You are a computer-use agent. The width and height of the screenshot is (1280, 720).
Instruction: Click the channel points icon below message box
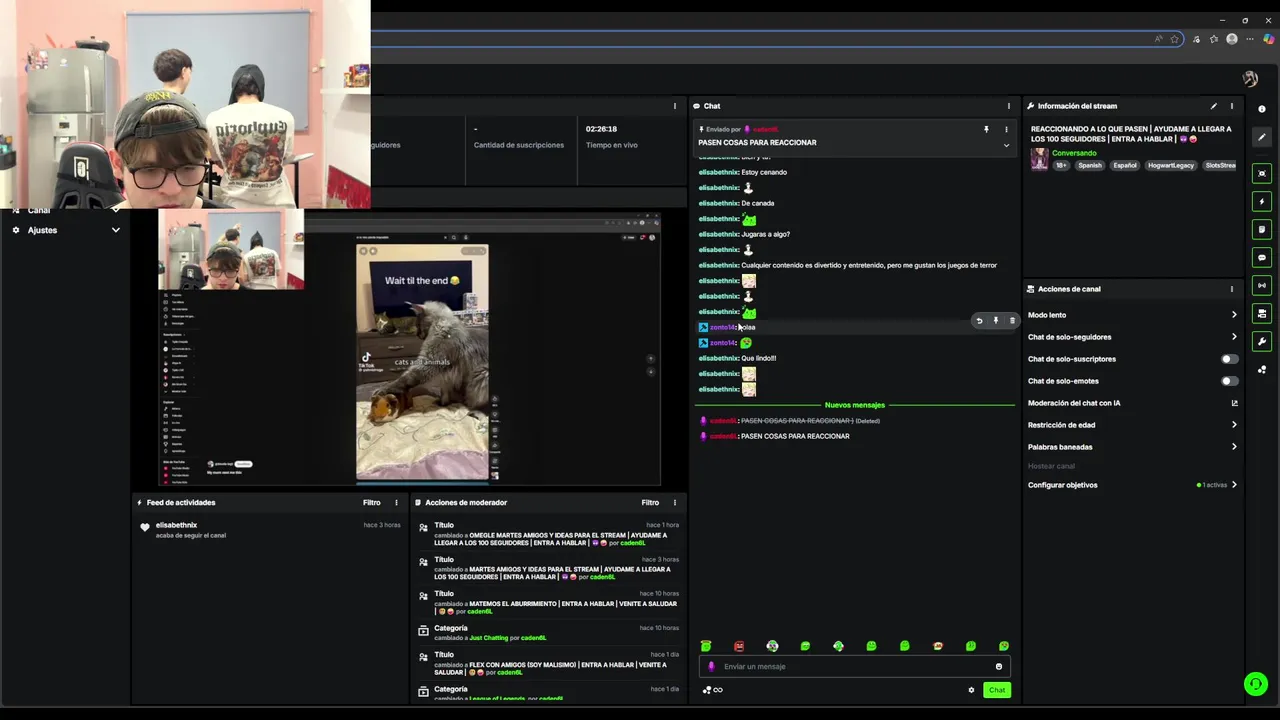coord(712,690)
